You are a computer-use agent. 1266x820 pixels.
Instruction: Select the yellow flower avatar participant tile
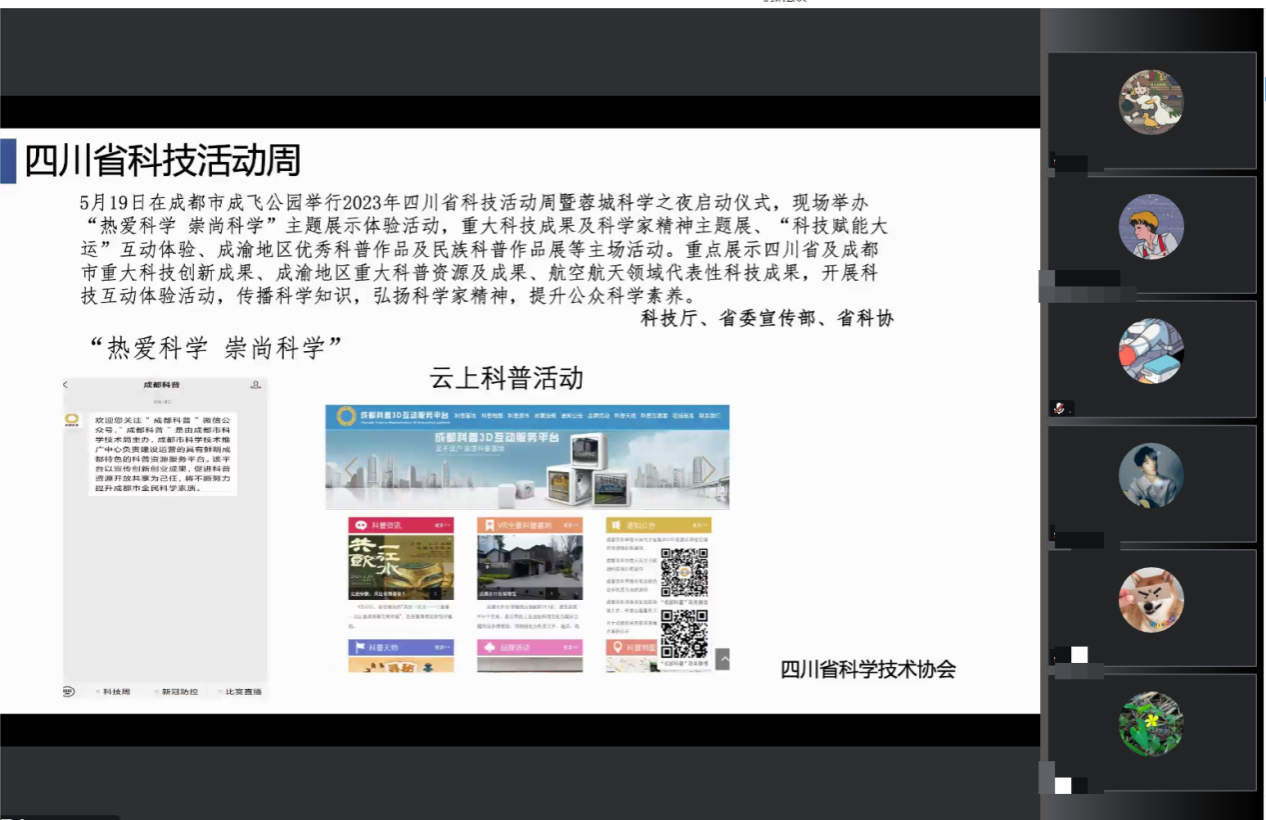(1151, 725)
